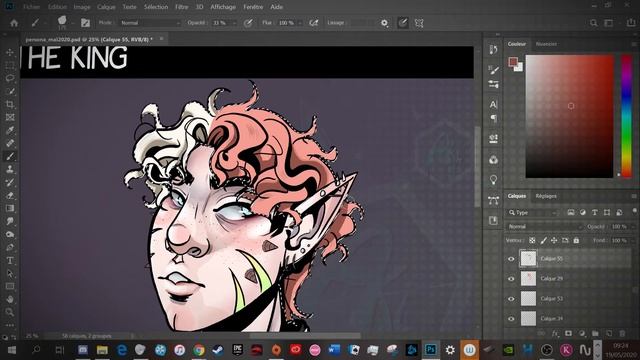This screenshot has width=640, height=360.
Task: Toggle lock all padlock icon
Action: point(576,240)
